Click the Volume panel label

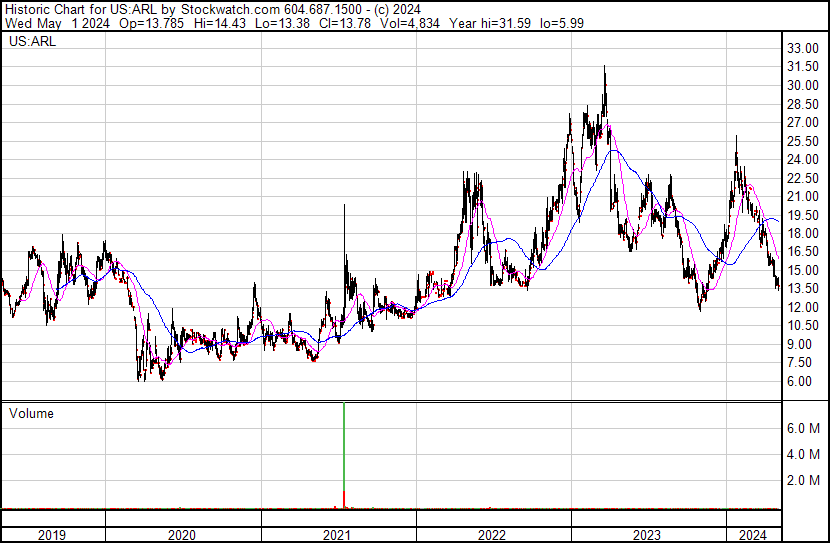(x=31, y=414)
